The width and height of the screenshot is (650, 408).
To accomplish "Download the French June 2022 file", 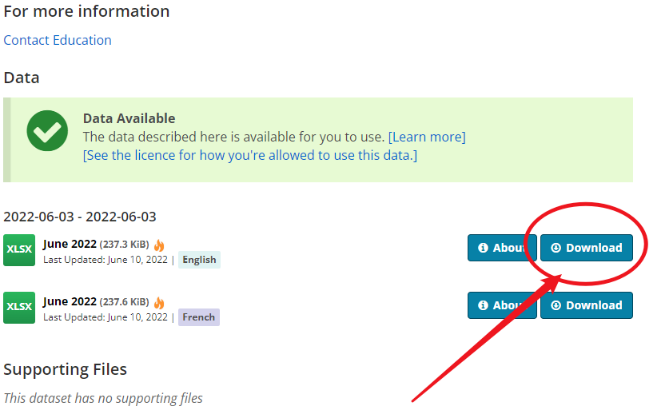I will coord(586,305).
